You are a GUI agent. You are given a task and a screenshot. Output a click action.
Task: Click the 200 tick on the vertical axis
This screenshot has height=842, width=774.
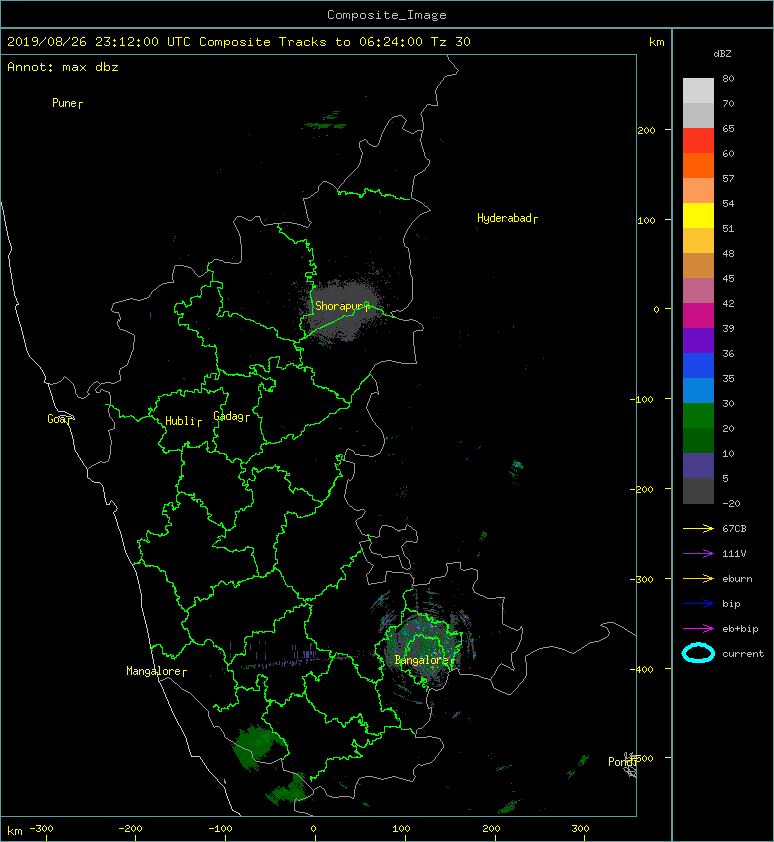coord(646,130)
